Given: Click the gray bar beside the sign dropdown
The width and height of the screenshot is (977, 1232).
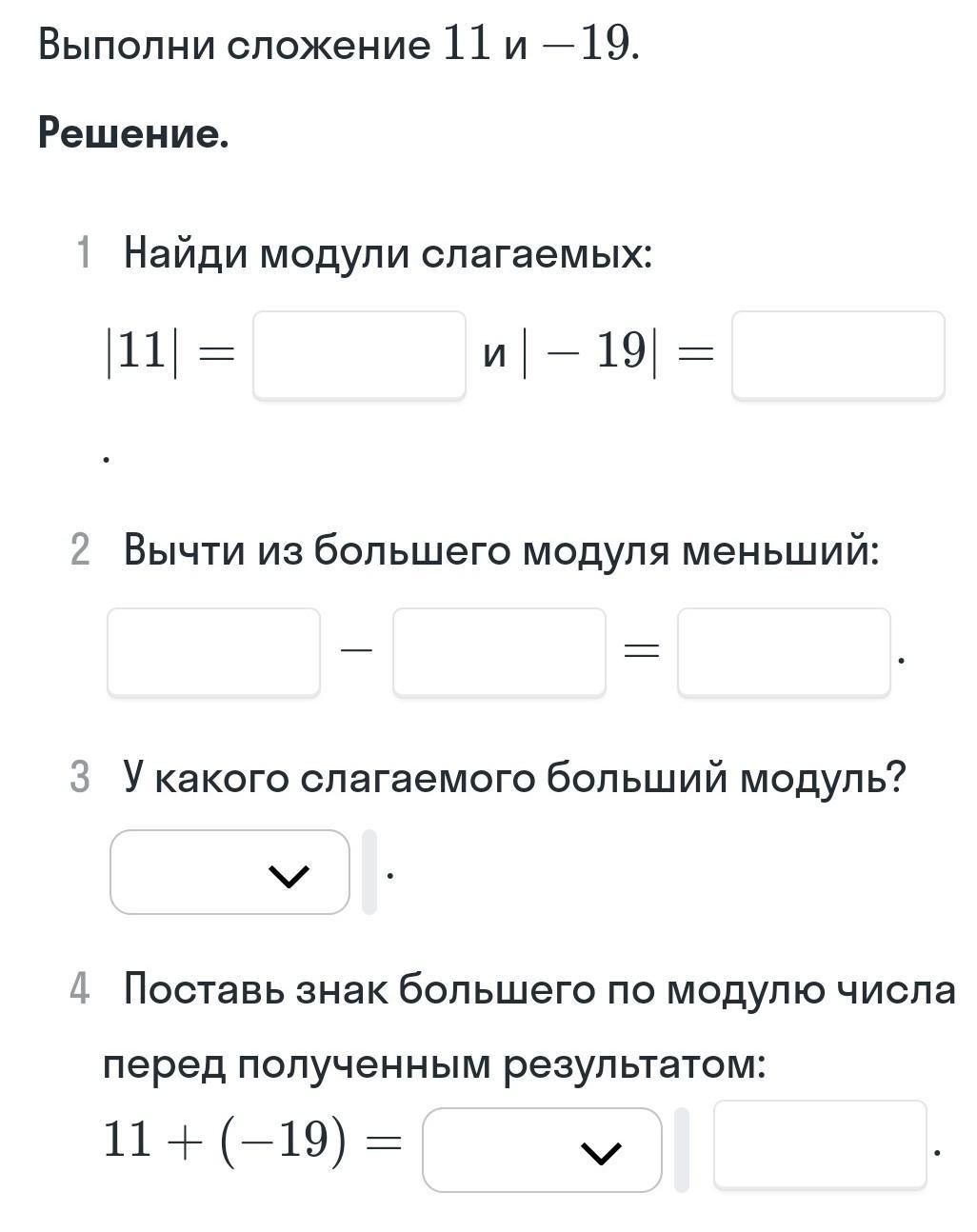Looking at the screenshot, I should click(x=682, y=1150).
